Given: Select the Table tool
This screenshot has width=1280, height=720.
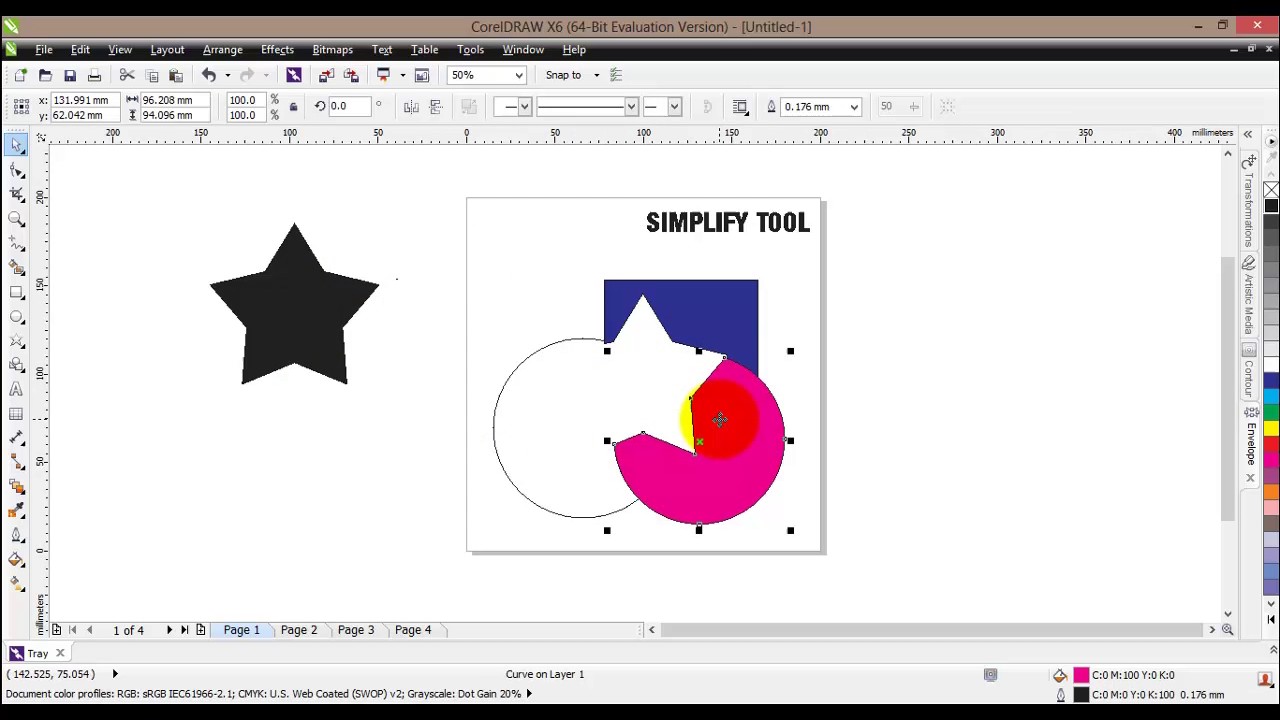Looking at the screenshot, I should tap(17, 414).
